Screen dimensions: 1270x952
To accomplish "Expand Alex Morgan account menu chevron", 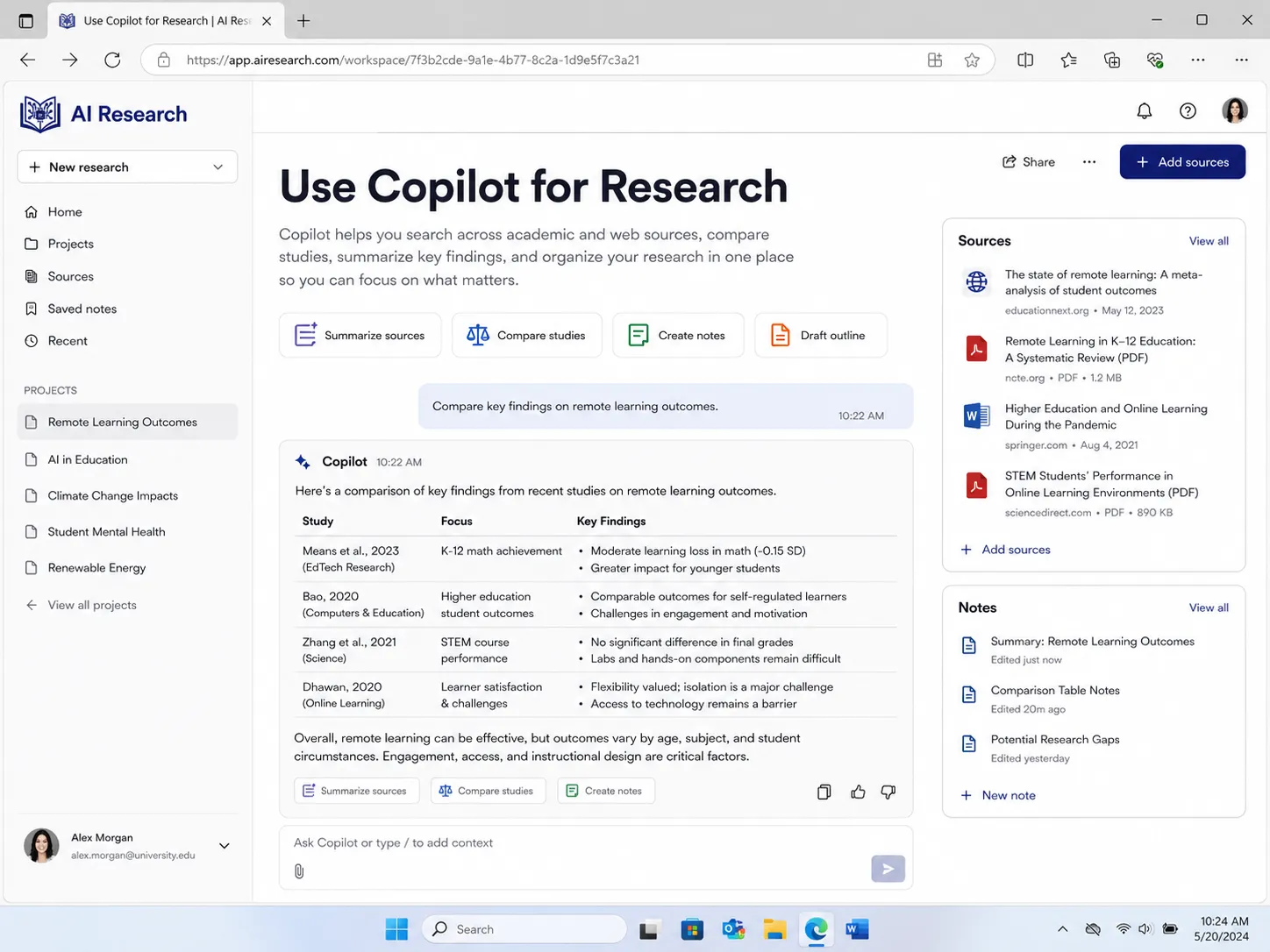I will pyautogui.click(x=224, y=846).
